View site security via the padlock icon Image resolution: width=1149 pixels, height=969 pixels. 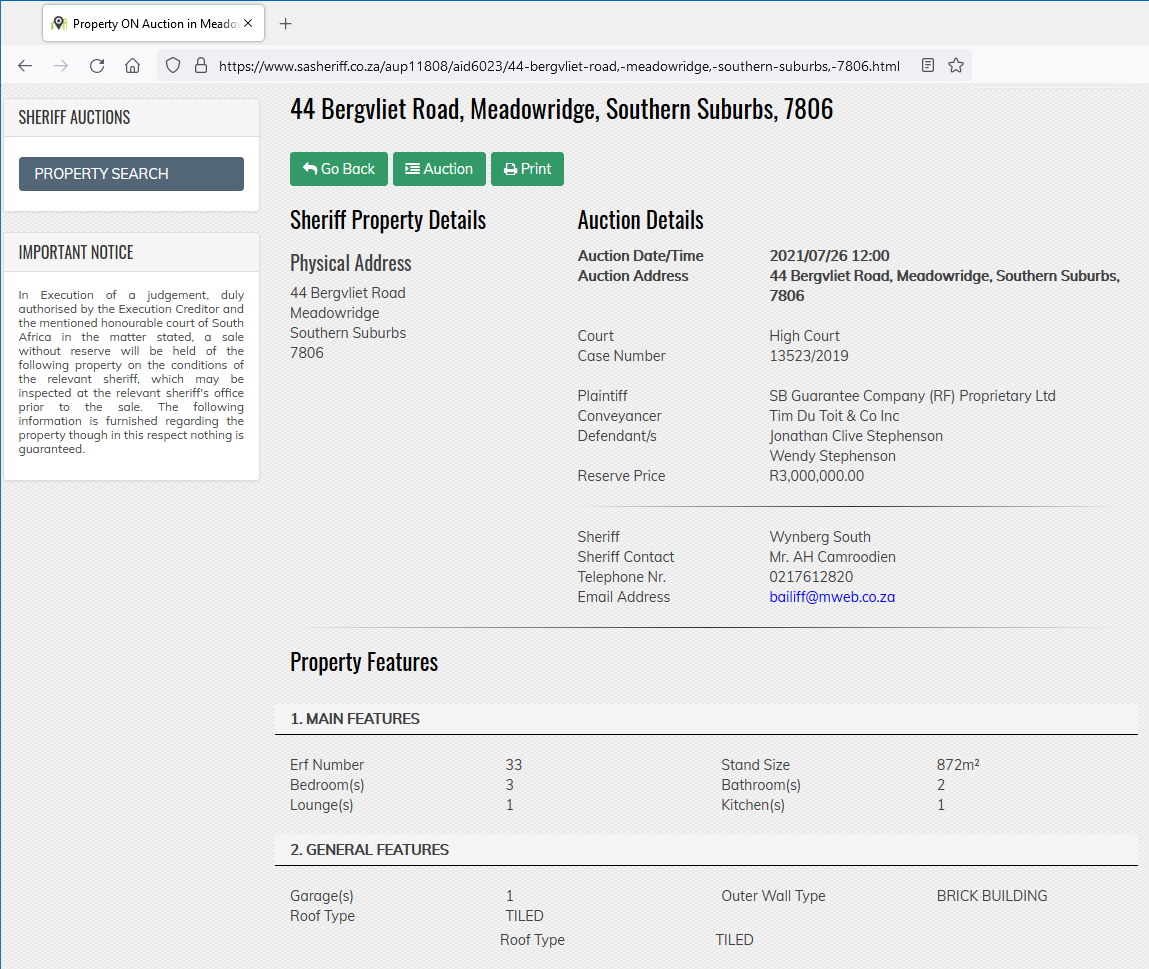(x=198, y=65)
